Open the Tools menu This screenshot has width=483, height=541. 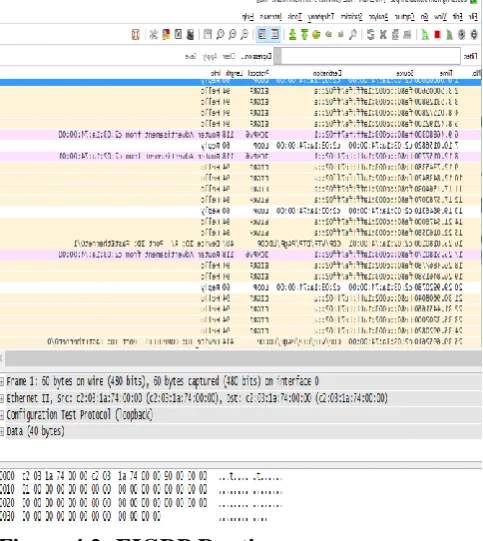pyautogui.click(x=295, y=17)
